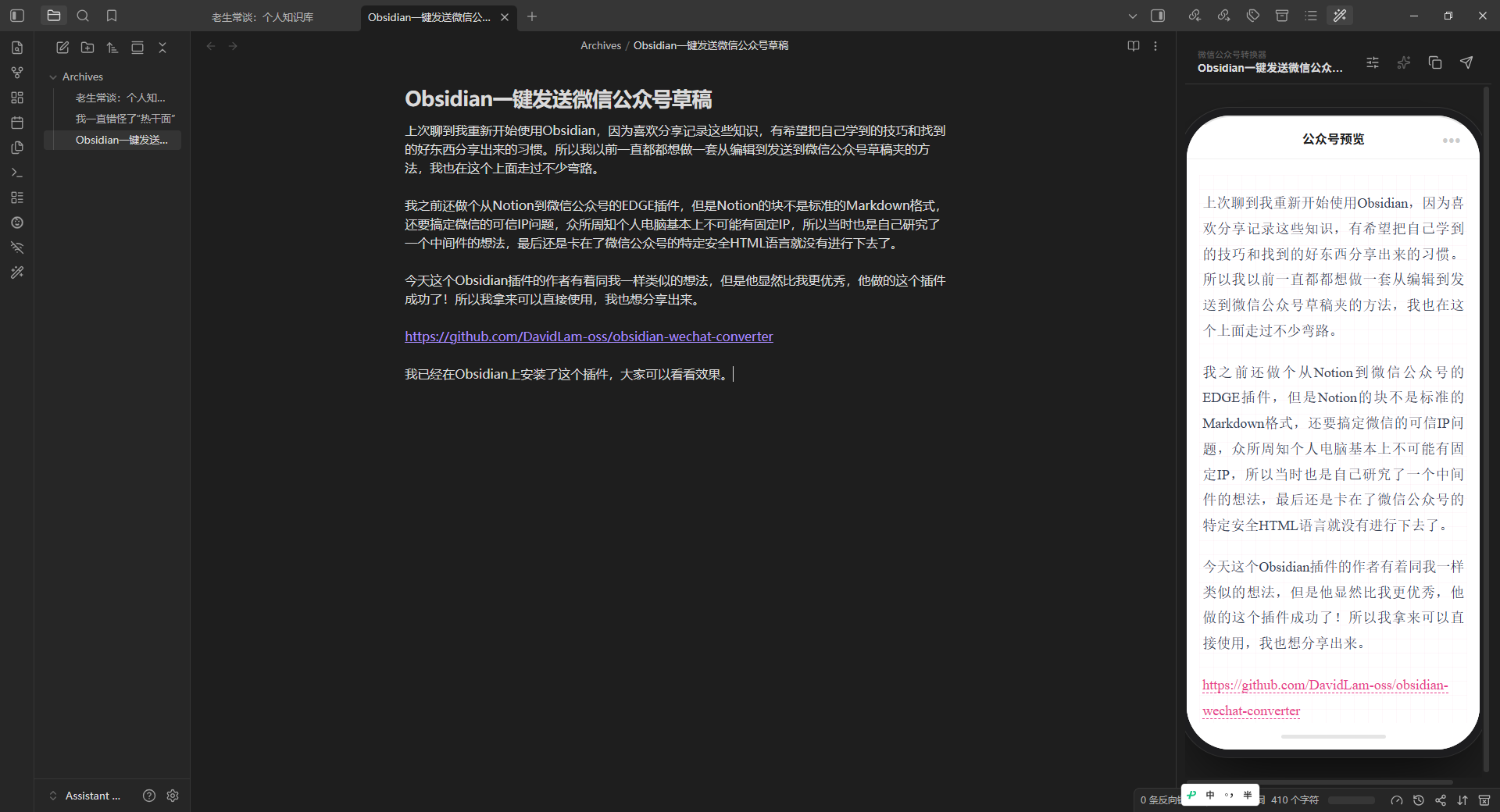
Task: Open version history clock icon
Action: click(x=1419, y=800)
